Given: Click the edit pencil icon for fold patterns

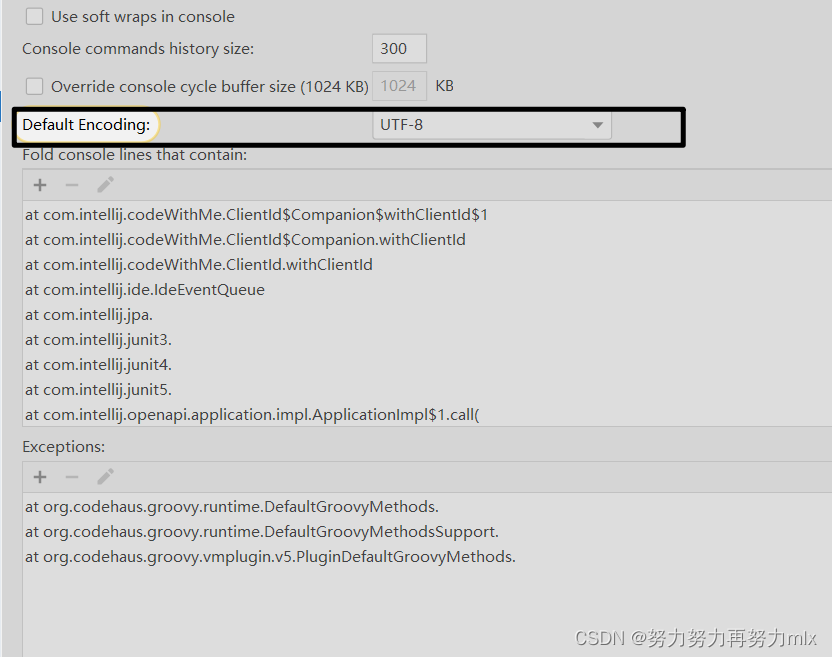Looking at the screenshot, I should pos(105,184).
